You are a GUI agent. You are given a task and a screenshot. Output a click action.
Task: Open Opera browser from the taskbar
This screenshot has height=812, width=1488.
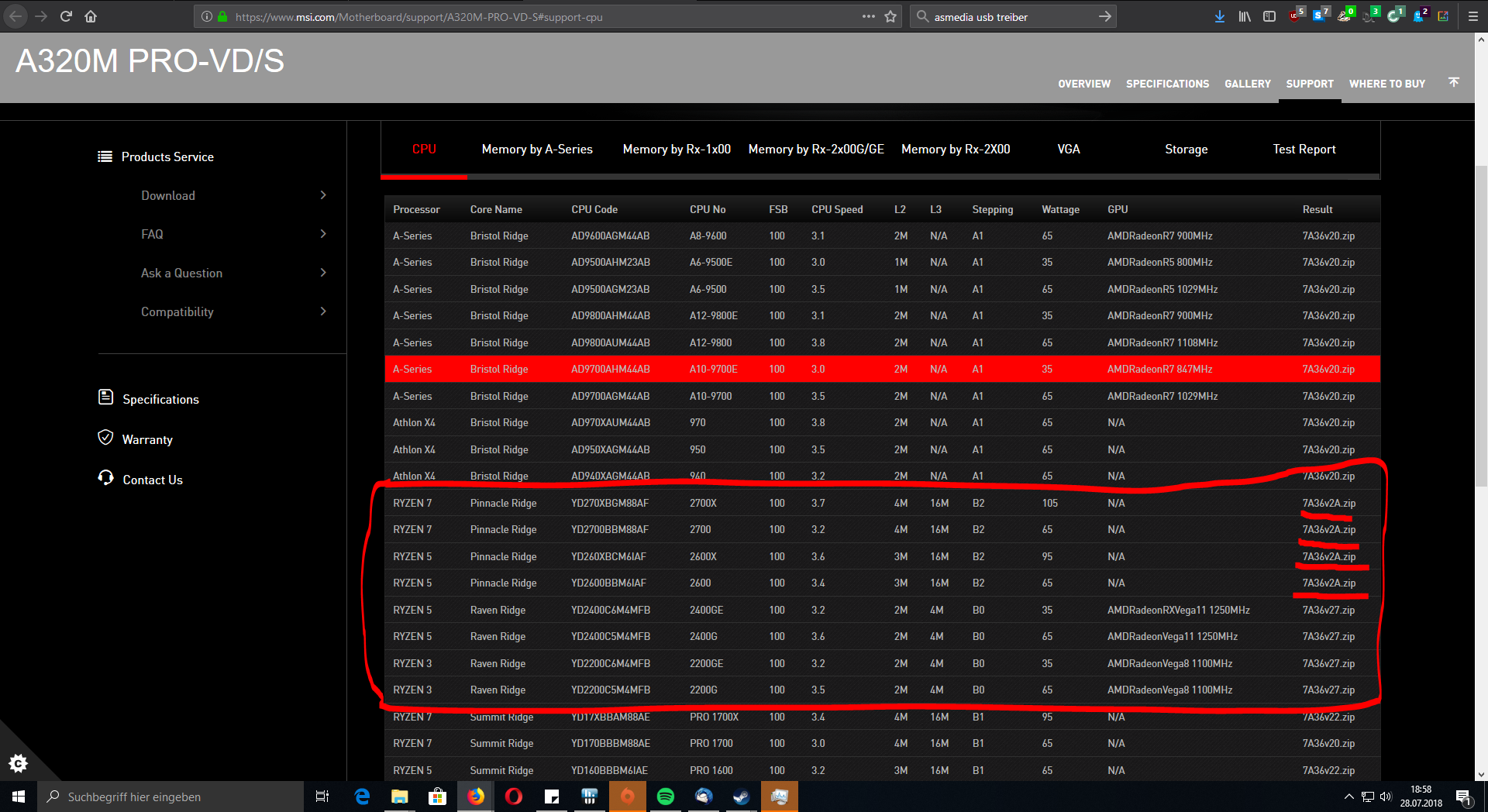pos(514,797)
